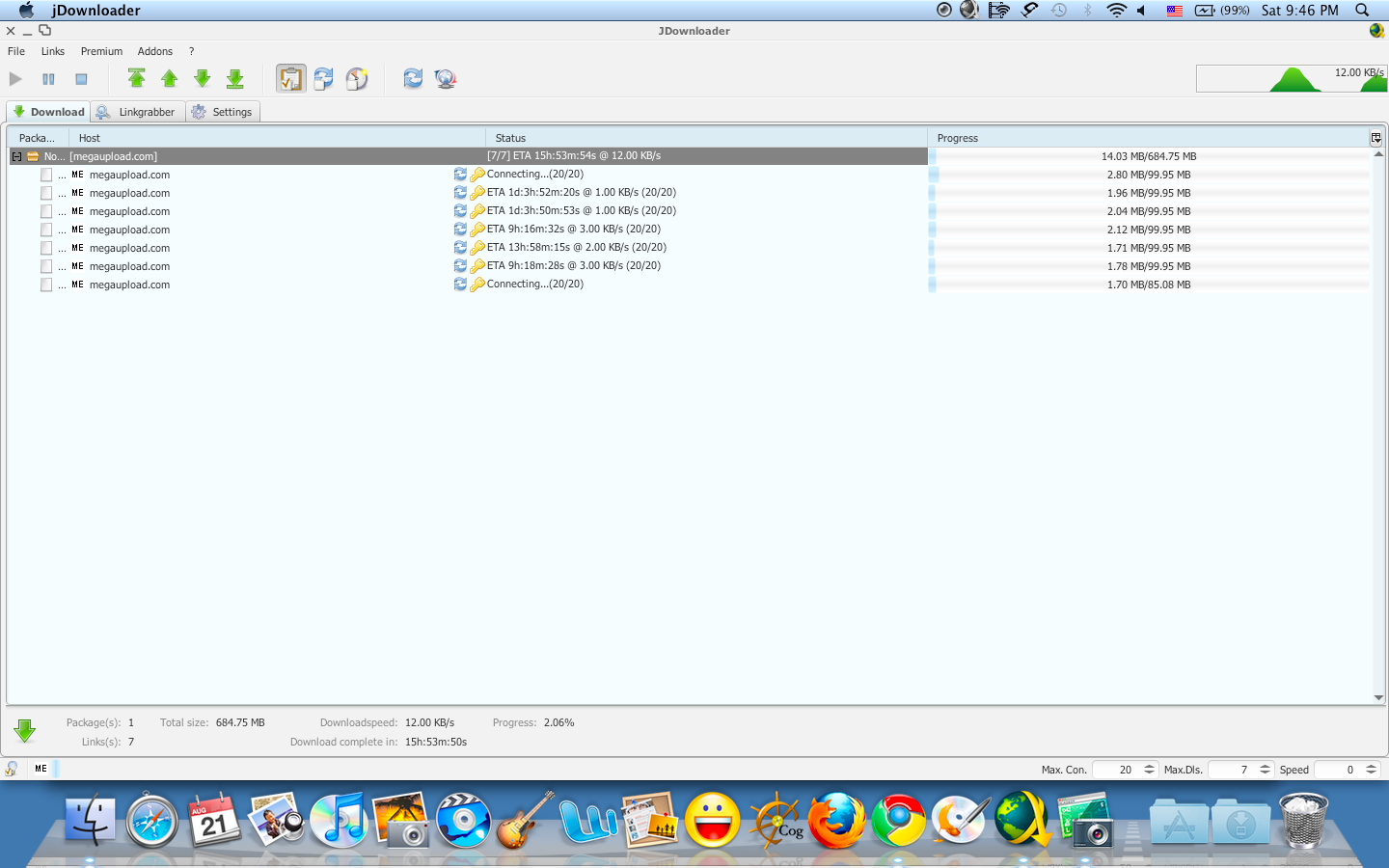The image size is (1389, 868).
Task: Move selected links to the top
Action: 137,78
